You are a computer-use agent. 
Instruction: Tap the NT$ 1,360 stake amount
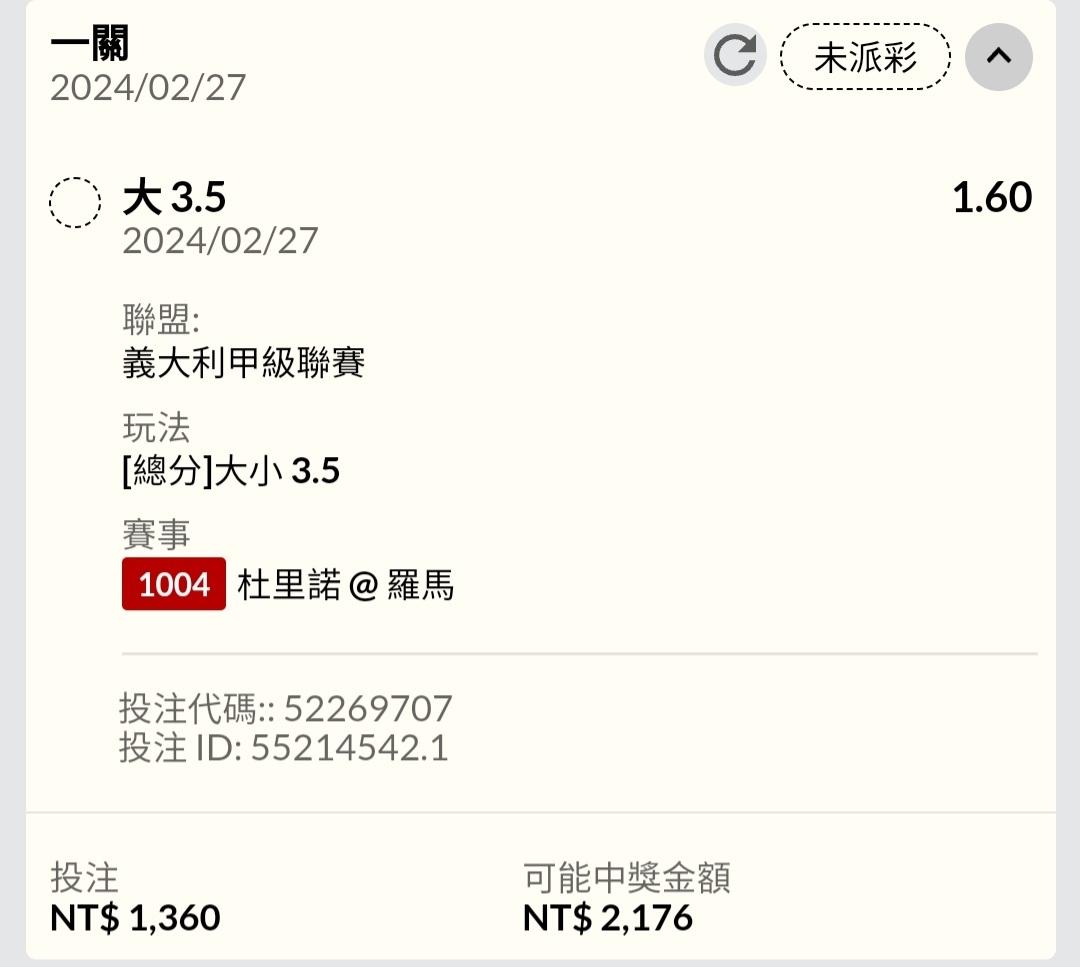pyautogui.click(x=135, y=917)
